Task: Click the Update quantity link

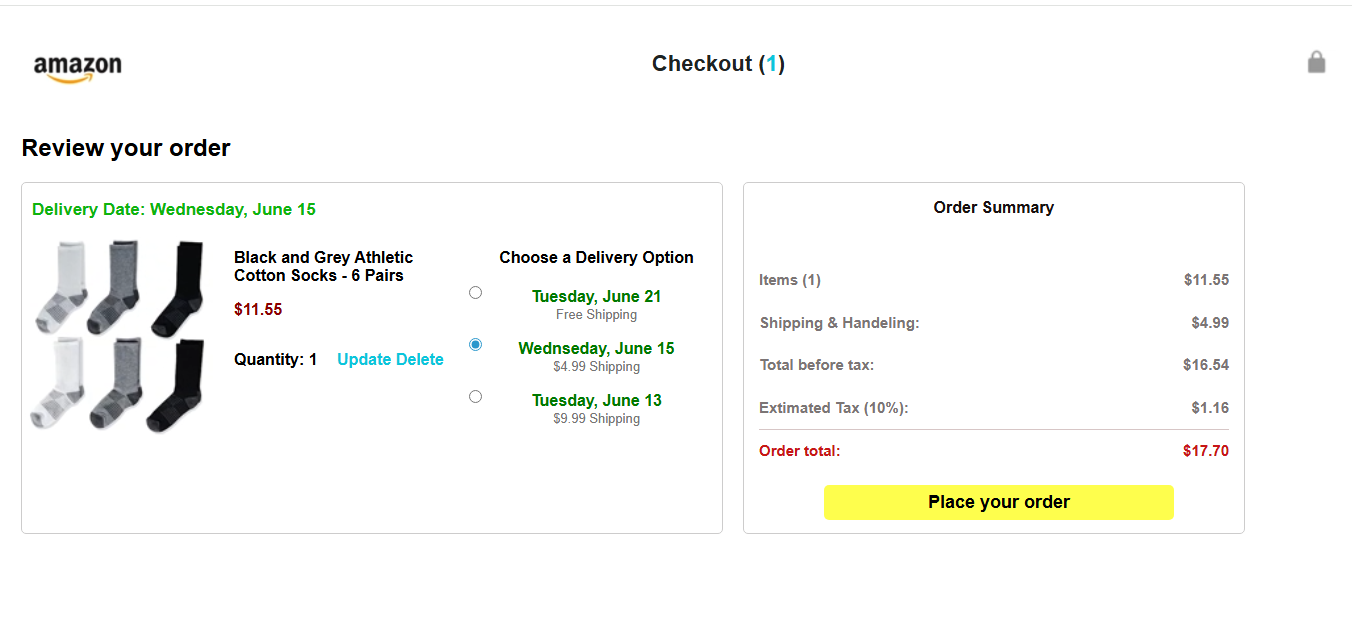Action: [x=364, y=360]
